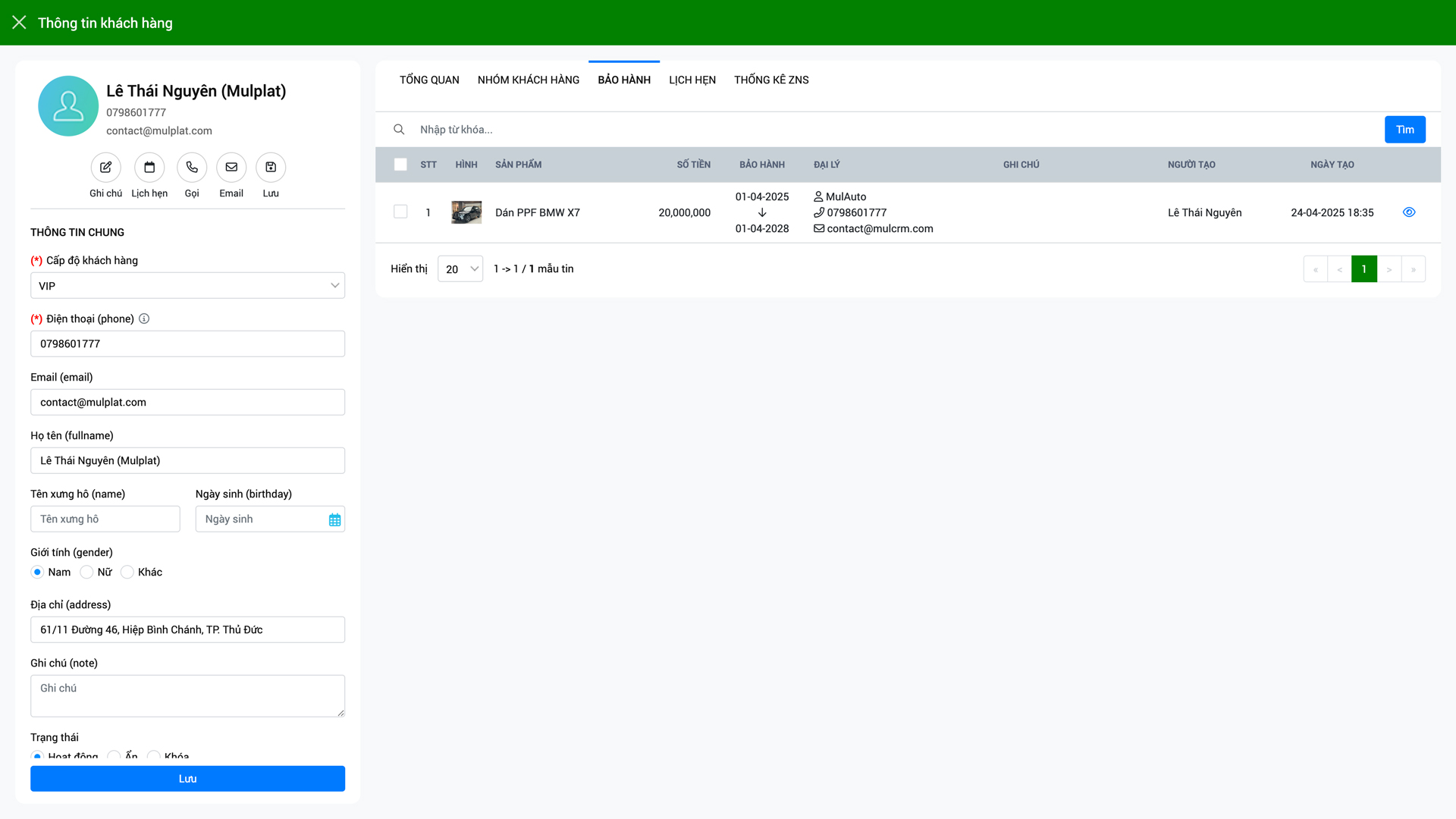Toggle the select-all header checkbox

point(400,165)
